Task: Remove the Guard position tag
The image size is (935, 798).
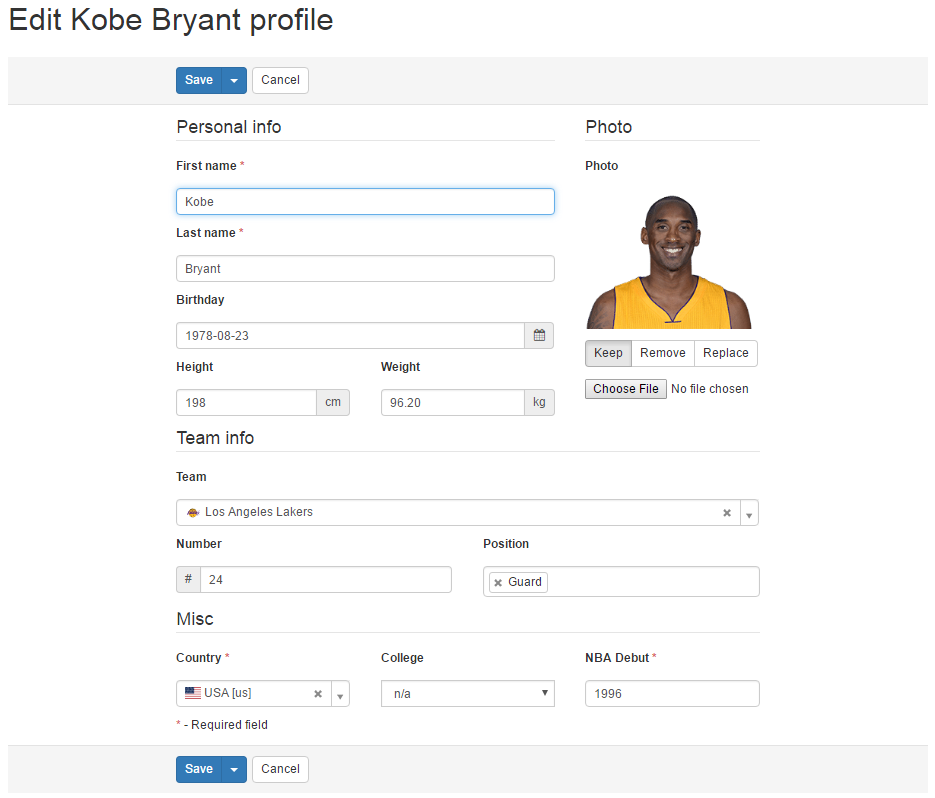Action: point(498,581)
